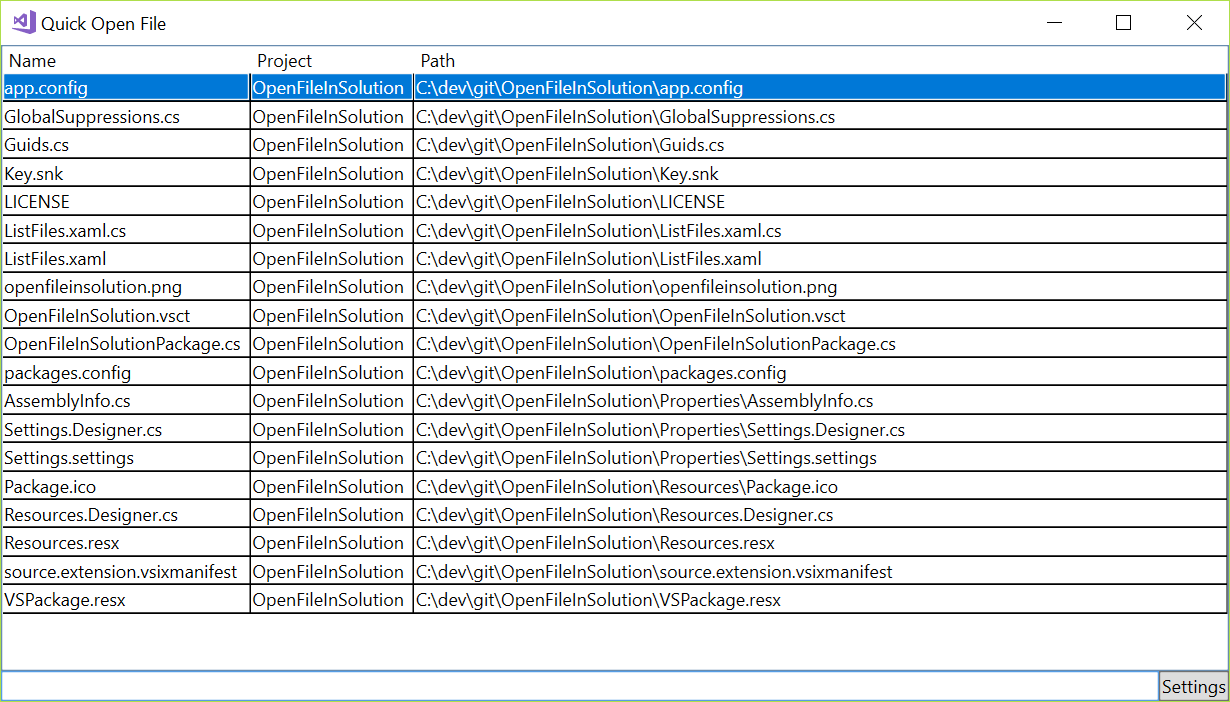
Task: Select the Guids.cs row
Action: tap(120, 144)
